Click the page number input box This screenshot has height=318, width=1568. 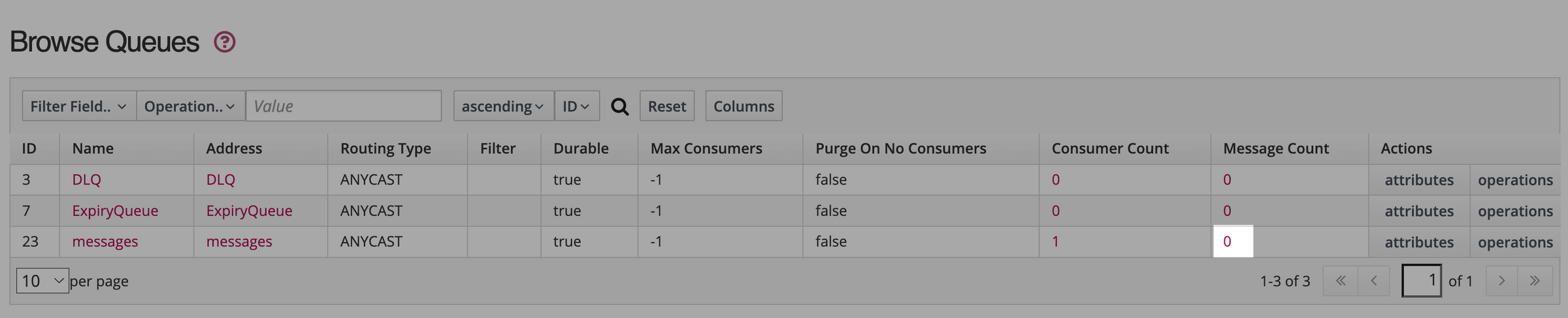[1422, 281]
